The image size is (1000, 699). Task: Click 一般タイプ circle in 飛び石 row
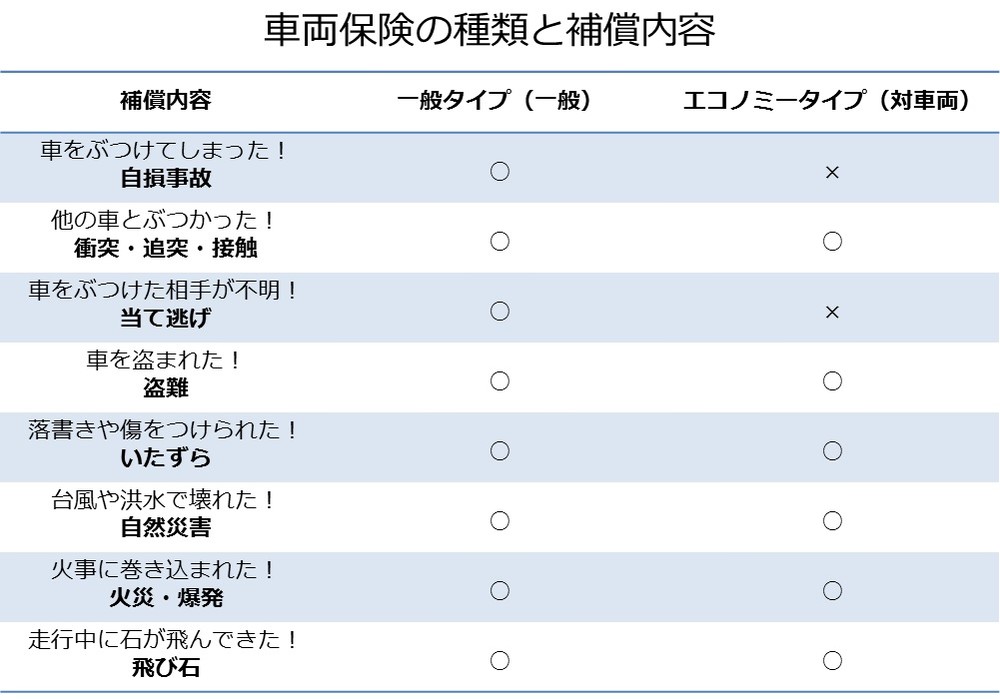(x=500, y=661)
